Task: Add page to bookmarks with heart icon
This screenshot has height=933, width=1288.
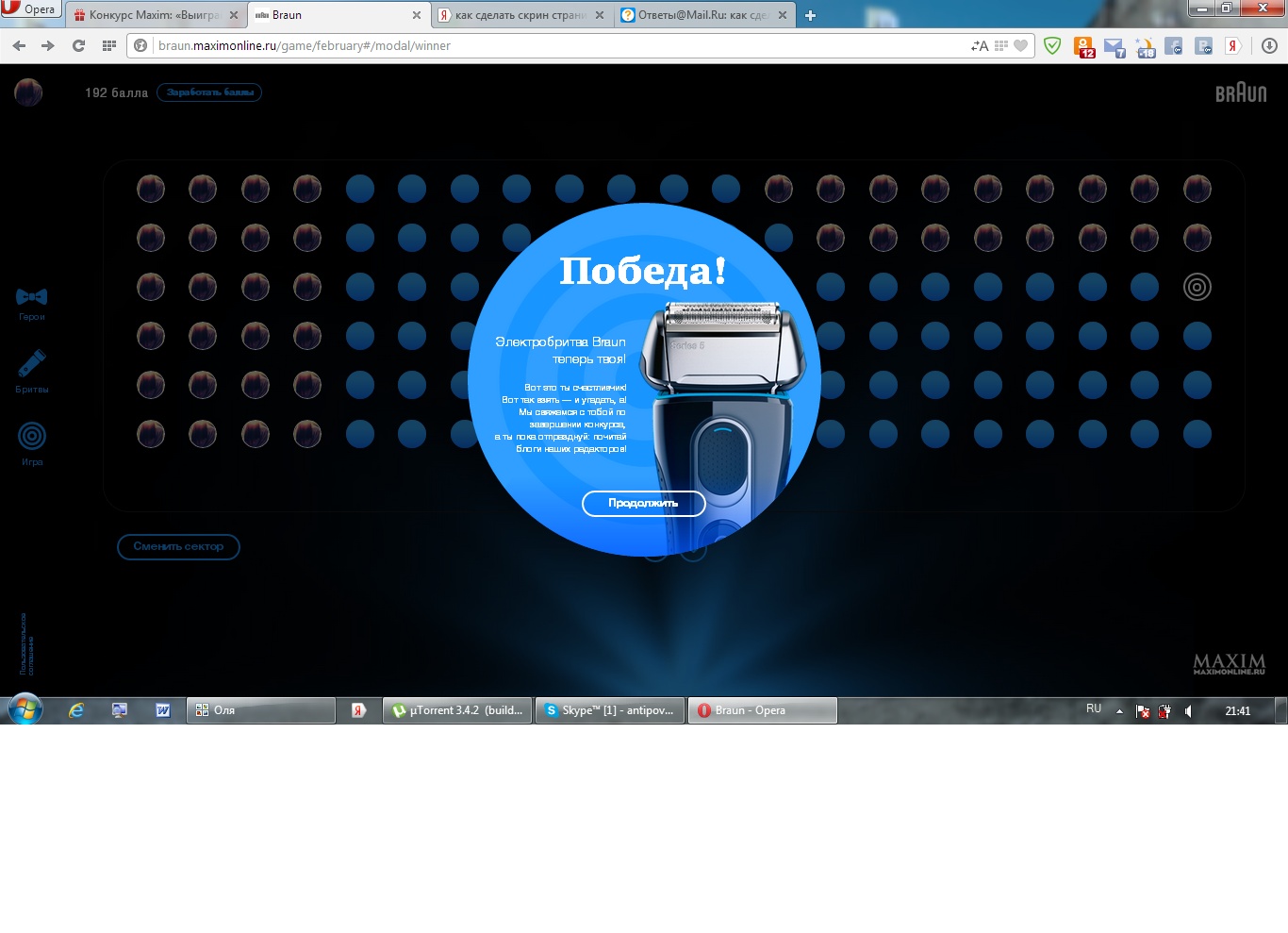Action: [1020, 45]
